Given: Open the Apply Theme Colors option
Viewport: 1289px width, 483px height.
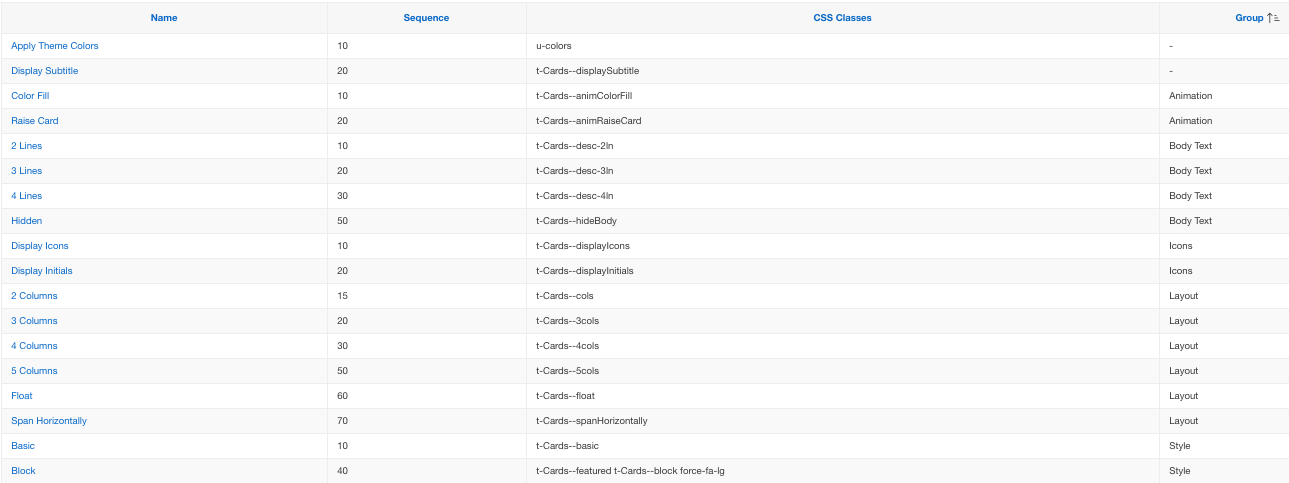Looking at the screenshot, I should (x=55, y=46).
